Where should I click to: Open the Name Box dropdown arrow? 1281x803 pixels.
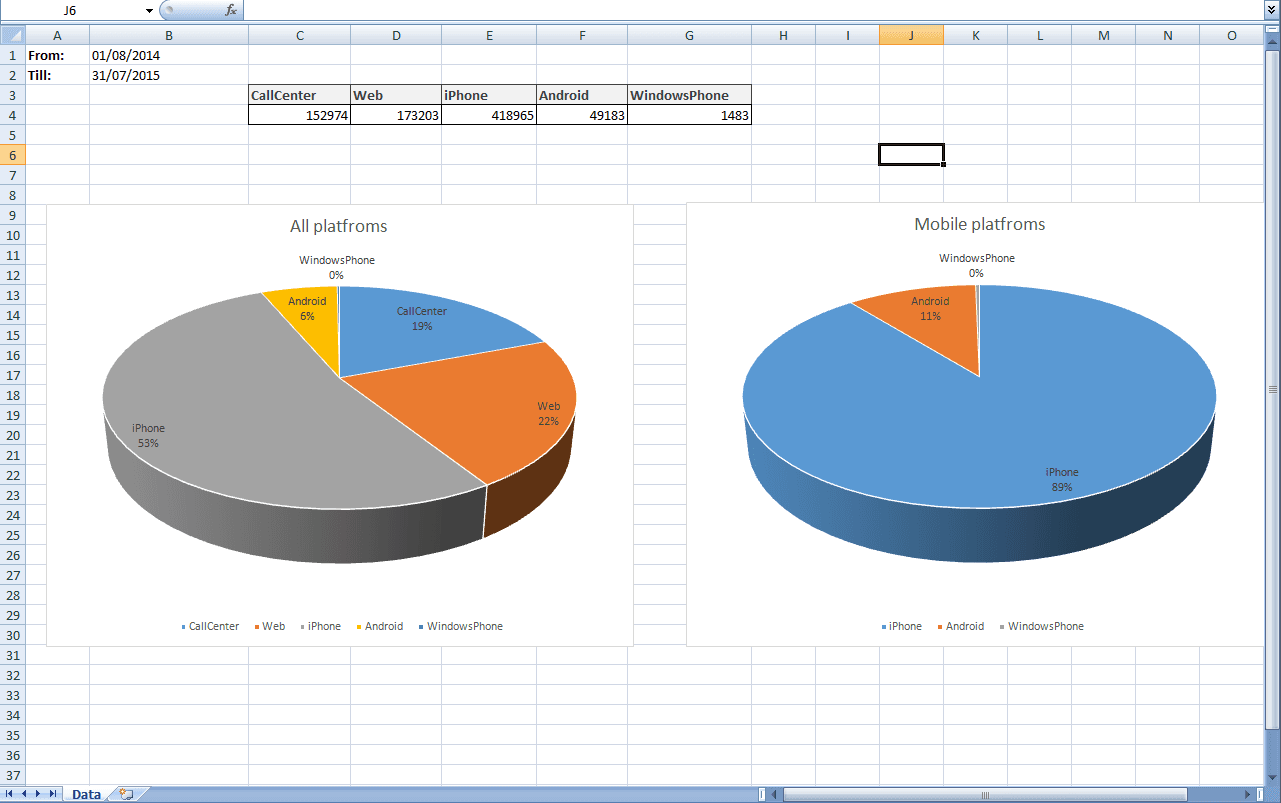pyautogui.click(x=149, y=10)
